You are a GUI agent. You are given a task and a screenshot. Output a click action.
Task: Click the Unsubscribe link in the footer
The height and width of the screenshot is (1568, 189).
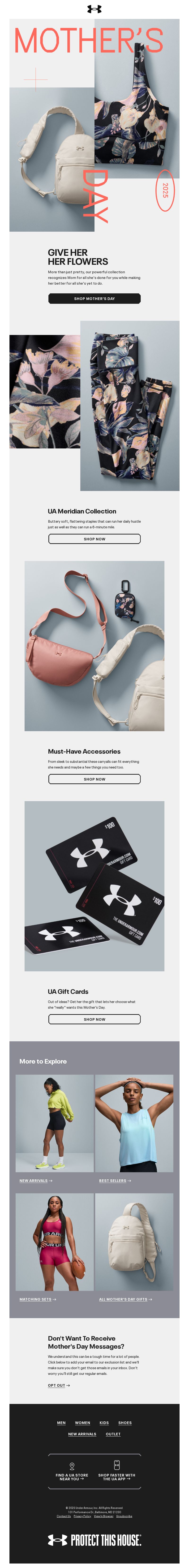(x=124, y=1516)
